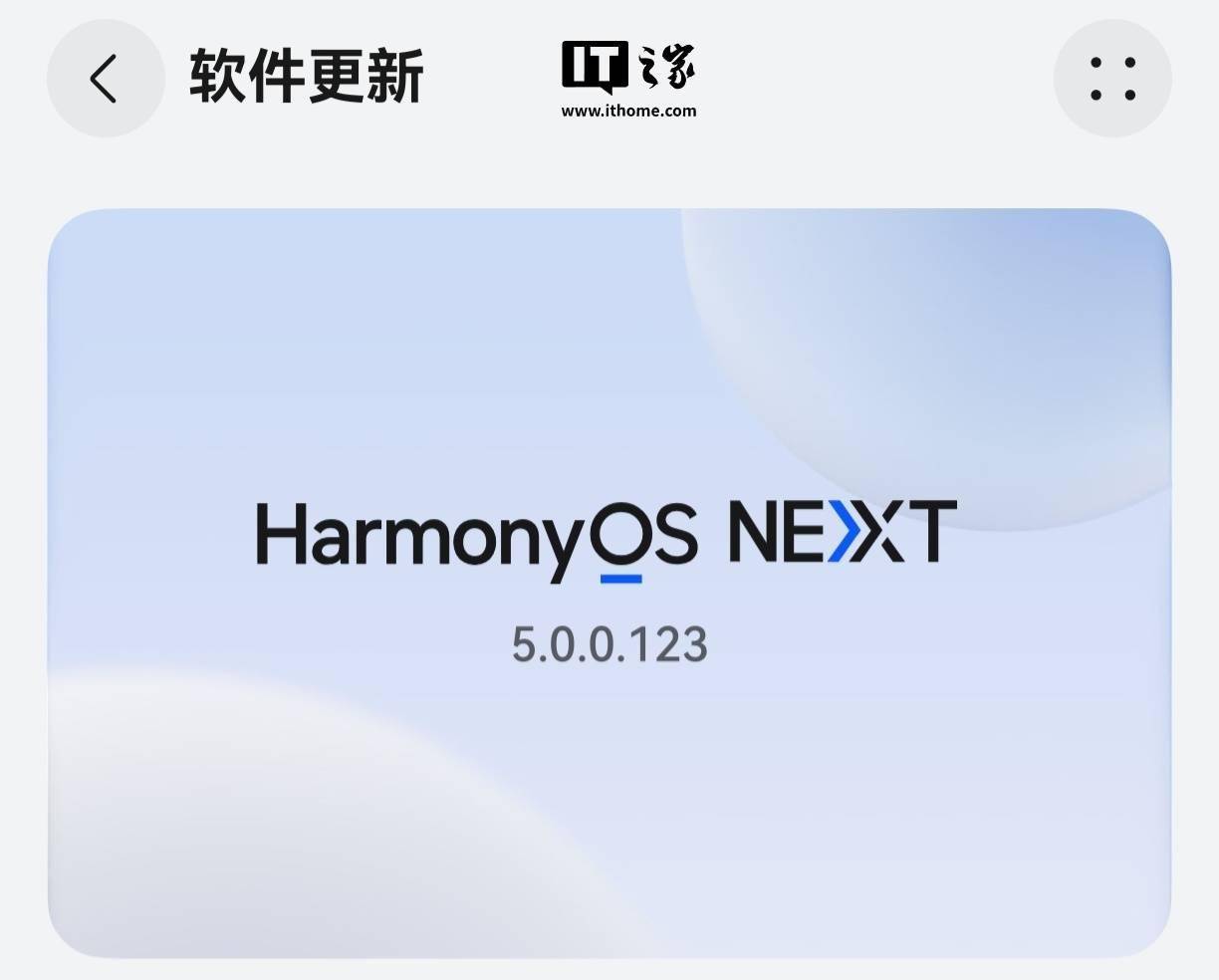Select the 软件更新 page title
This screenshot has height=980, width=1219.
[x=307, y=77]
